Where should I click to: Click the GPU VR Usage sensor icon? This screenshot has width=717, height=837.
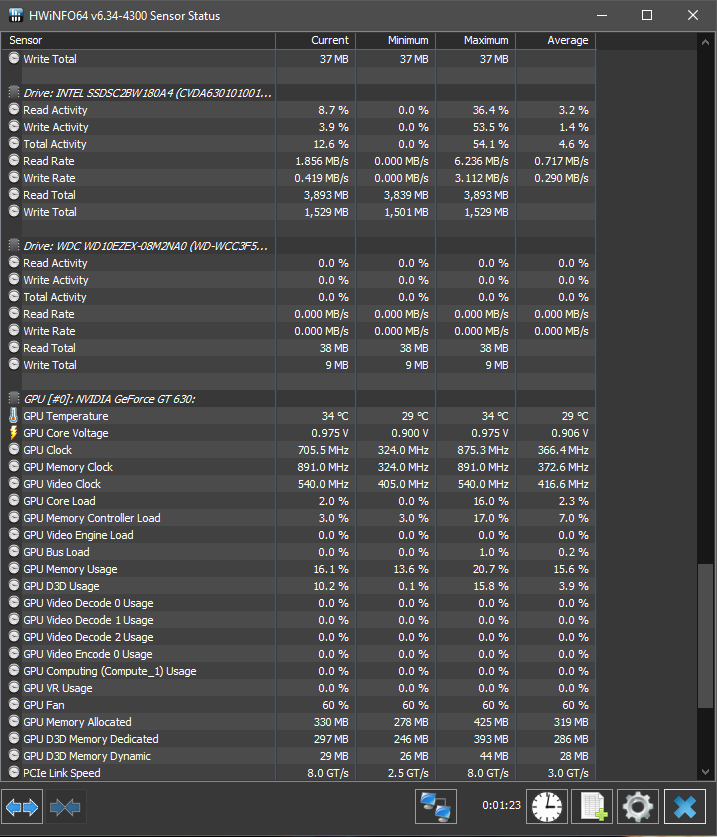(14, 687)
